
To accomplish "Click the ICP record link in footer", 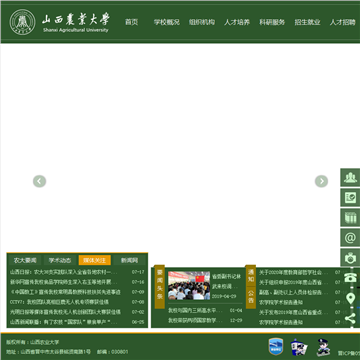I will click(x=349, y=353).
